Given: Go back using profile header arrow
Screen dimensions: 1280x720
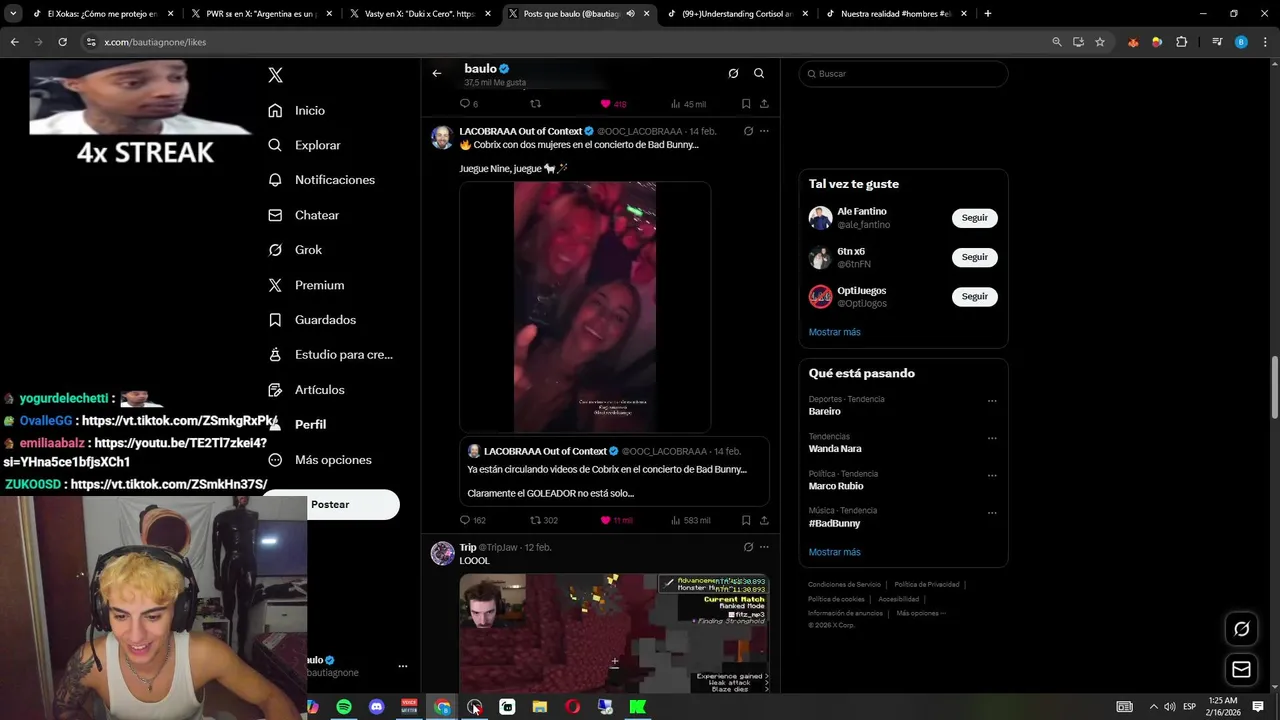Looking at the screenshot, I should [x=437, y=73].
